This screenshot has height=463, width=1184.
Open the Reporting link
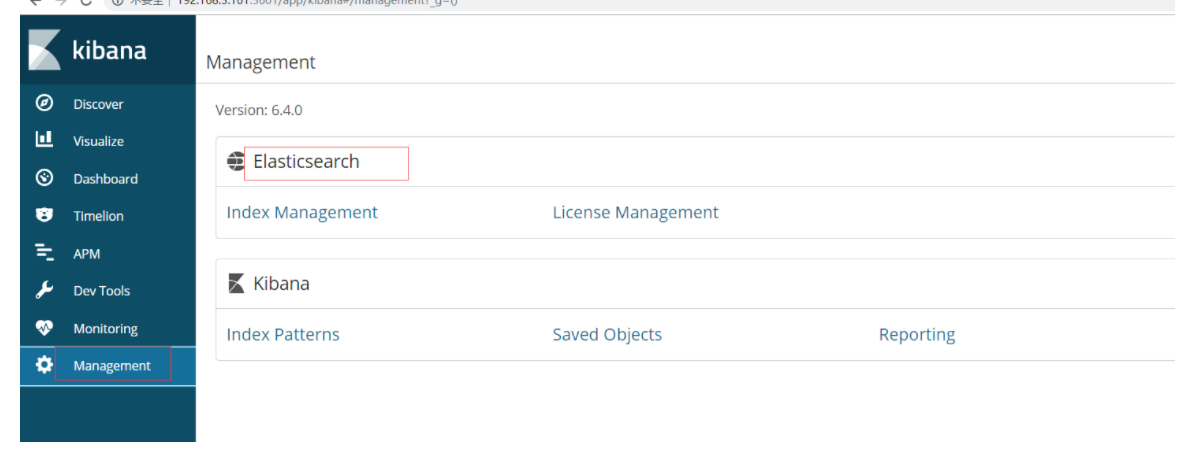(917, 335)
